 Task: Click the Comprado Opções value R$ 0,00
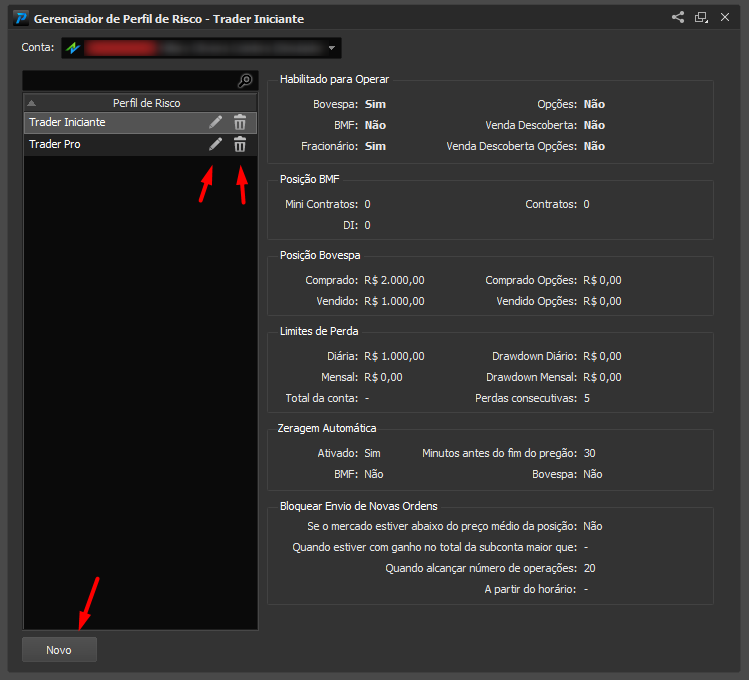click(602, 280)
